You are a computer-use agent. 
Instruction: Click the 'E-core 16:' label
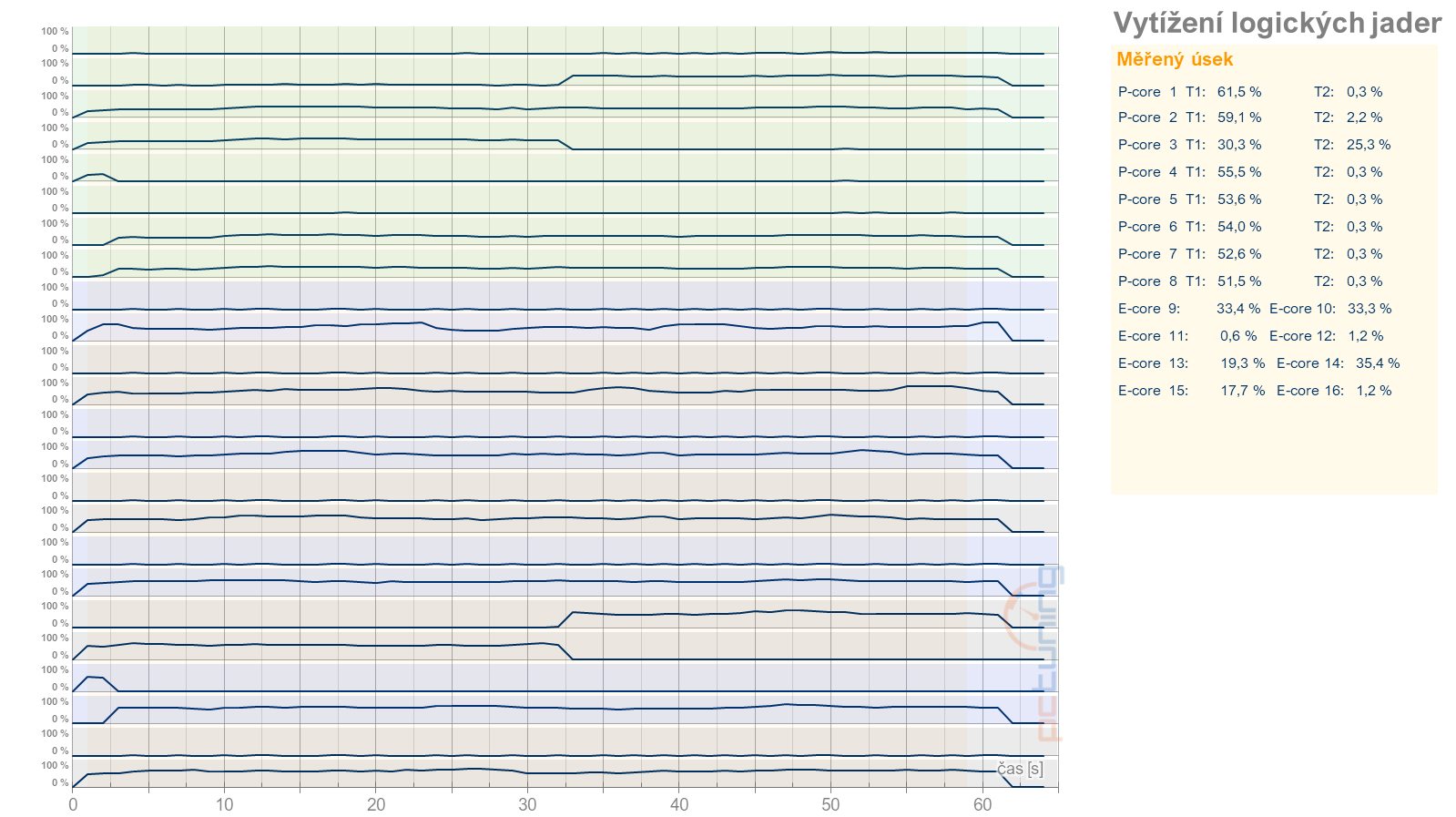pos(1310,391)
